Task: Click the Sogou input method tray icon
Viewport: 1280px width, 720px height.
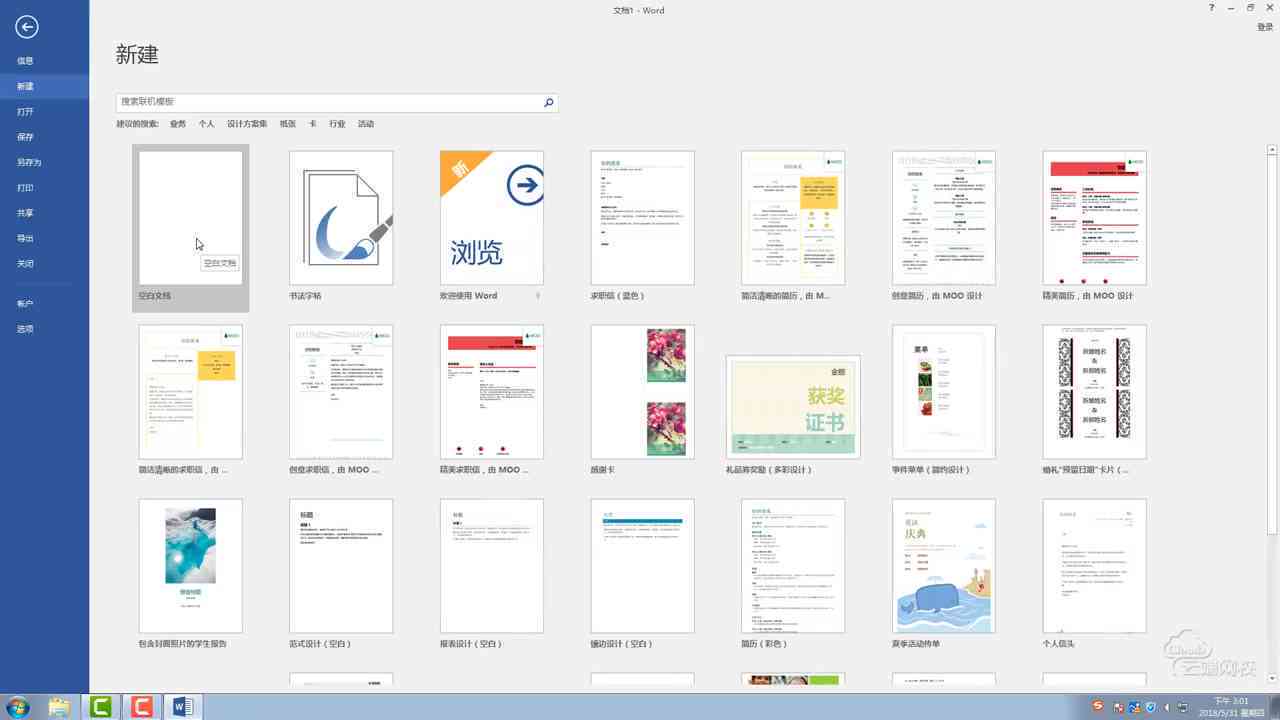Action: (x=1098, y=707)
